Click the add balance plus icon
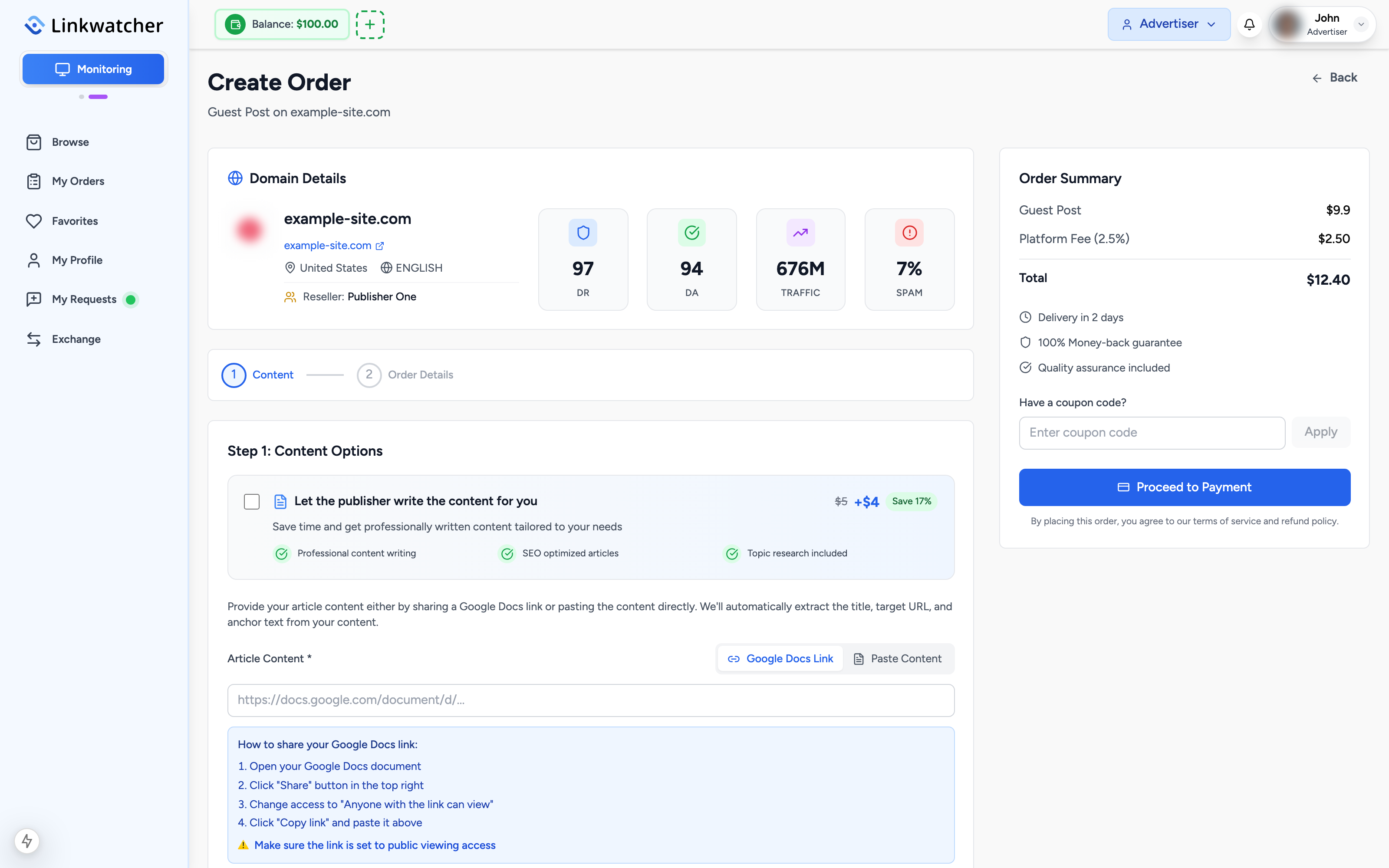1389x868 pixels. click(370, 24)
